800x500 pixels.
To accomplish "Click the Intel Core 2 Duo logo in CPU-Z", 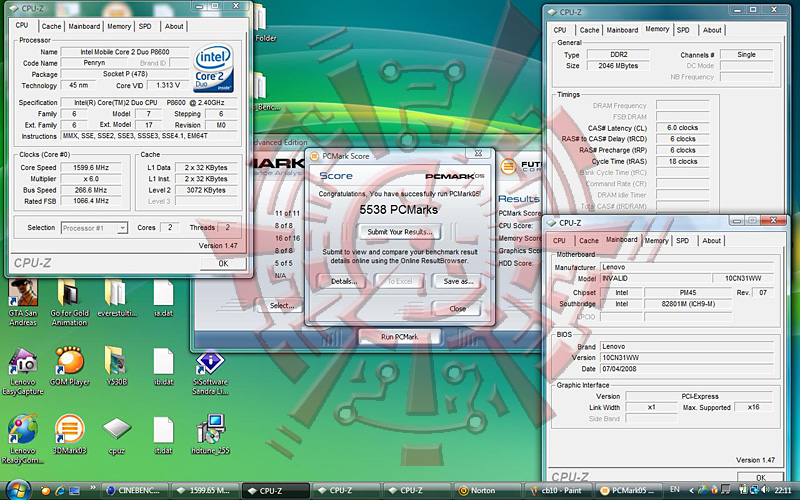I will (x=213, y=68).
